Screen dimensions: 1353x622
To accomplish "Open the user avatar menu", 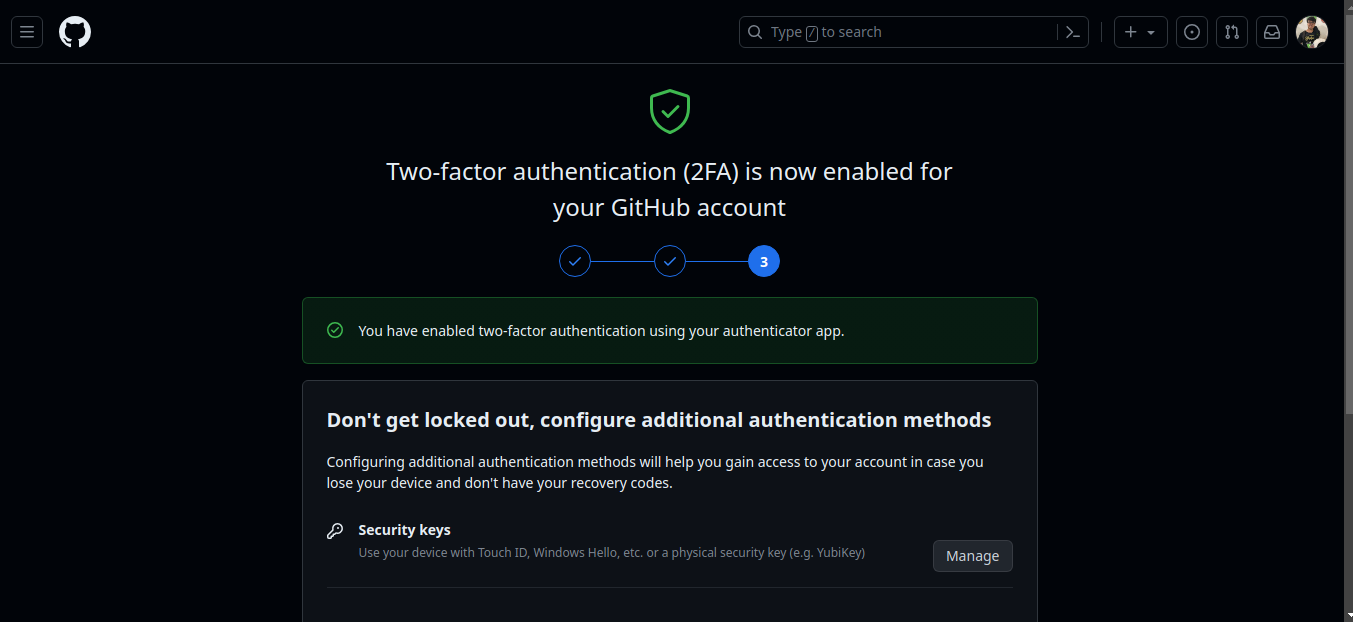I will pos(1312,32).
